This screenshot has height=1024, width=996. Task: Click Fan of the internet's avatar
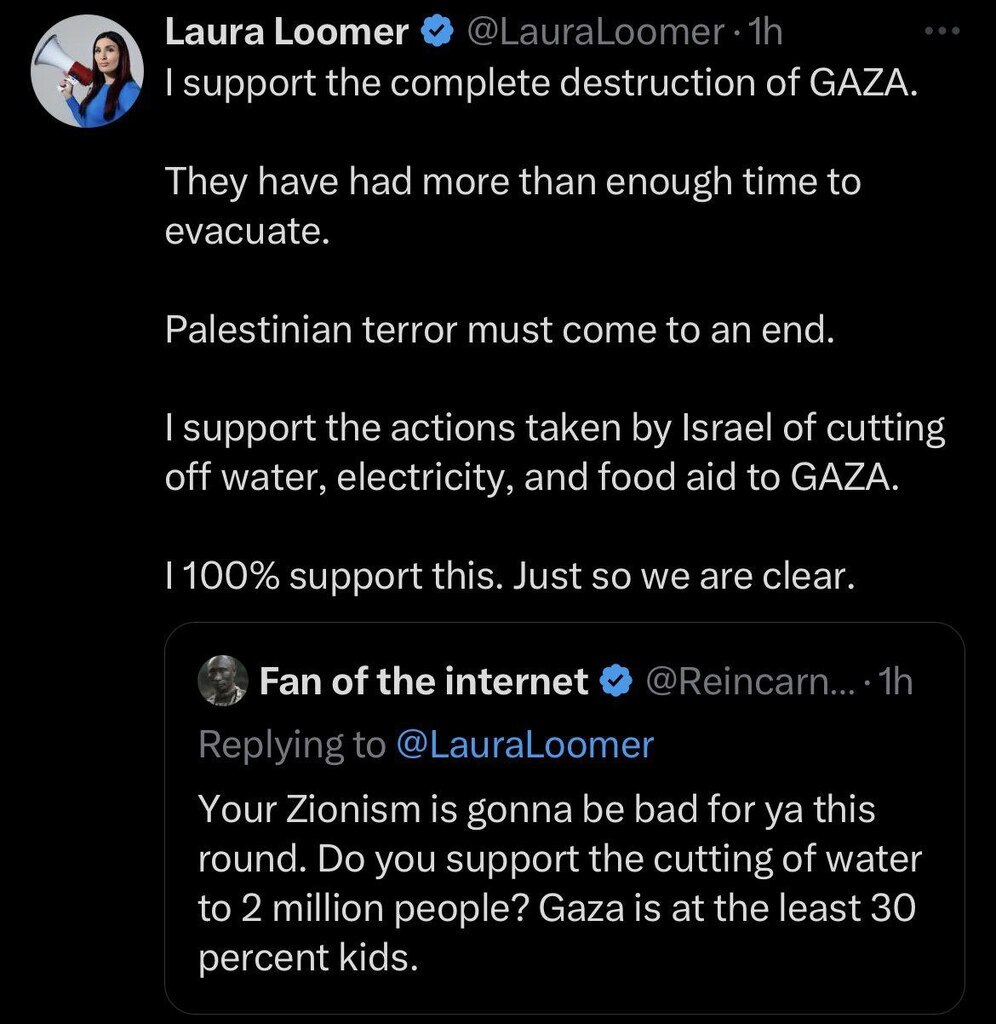coord(223,682)
